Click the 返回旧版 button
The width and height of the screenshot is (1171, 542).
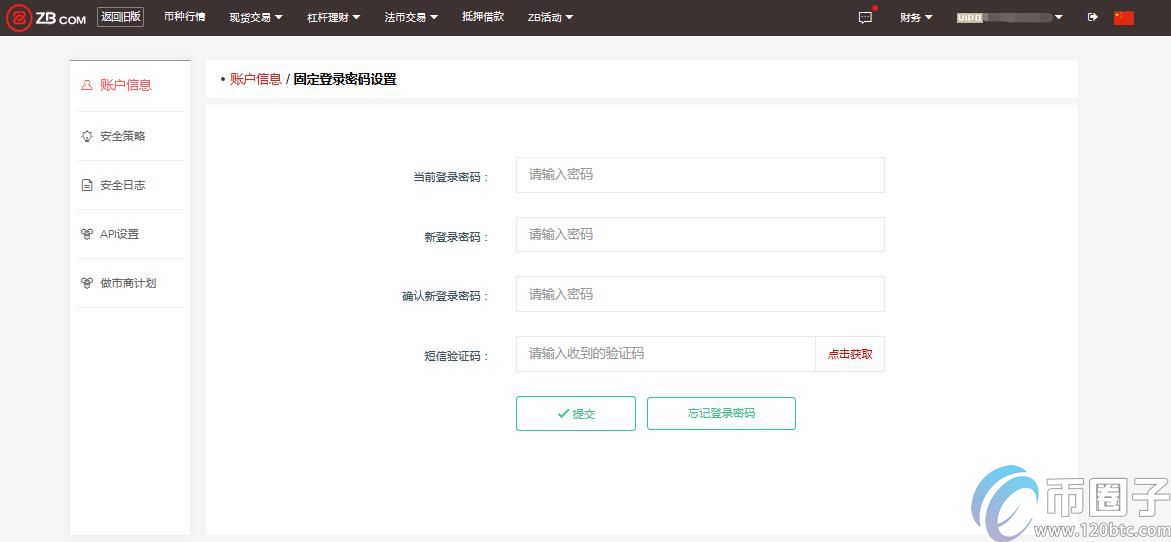click(x=120, y=17)
